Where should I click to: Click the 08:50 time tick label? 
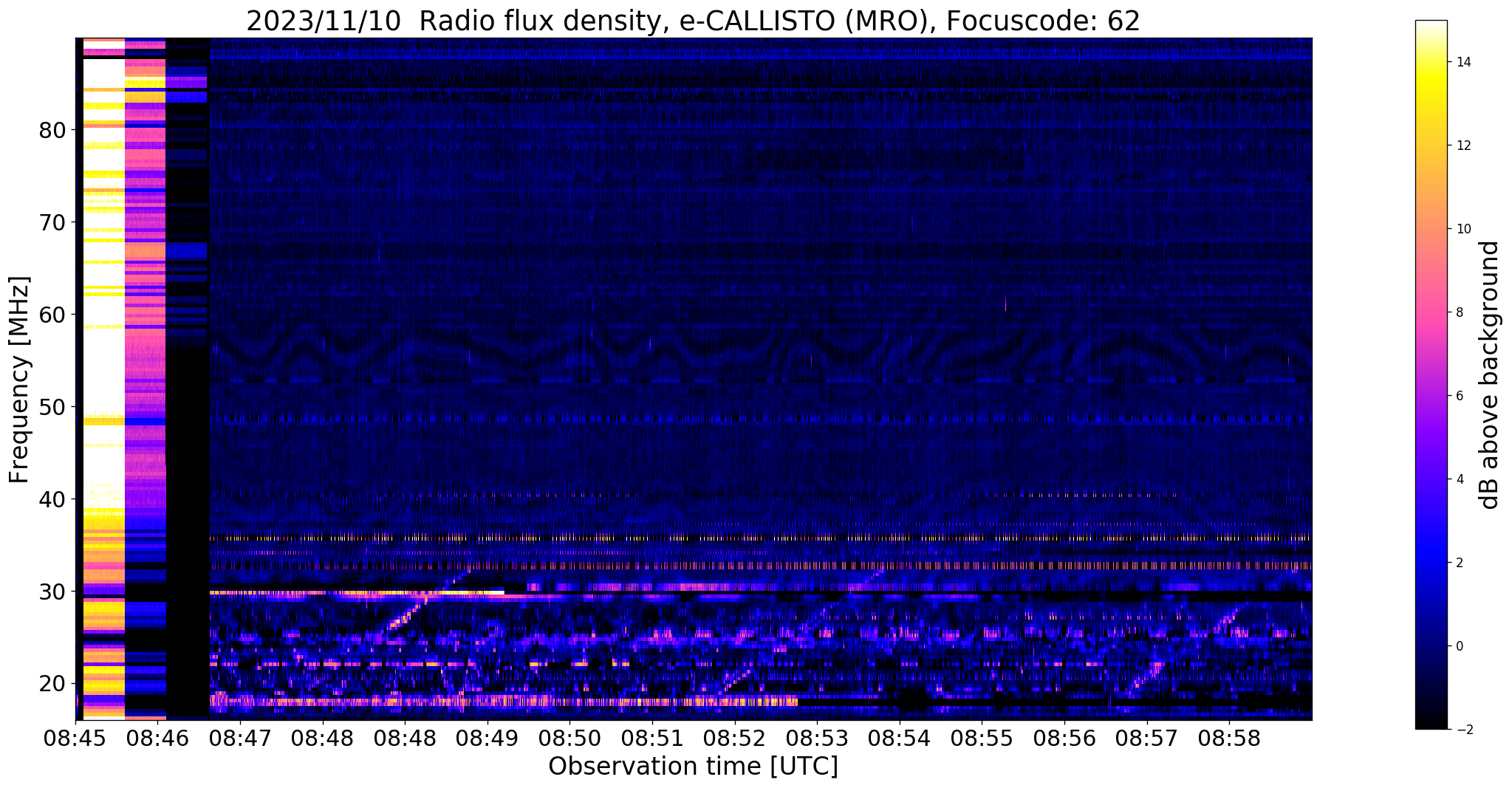click(569, 739)
